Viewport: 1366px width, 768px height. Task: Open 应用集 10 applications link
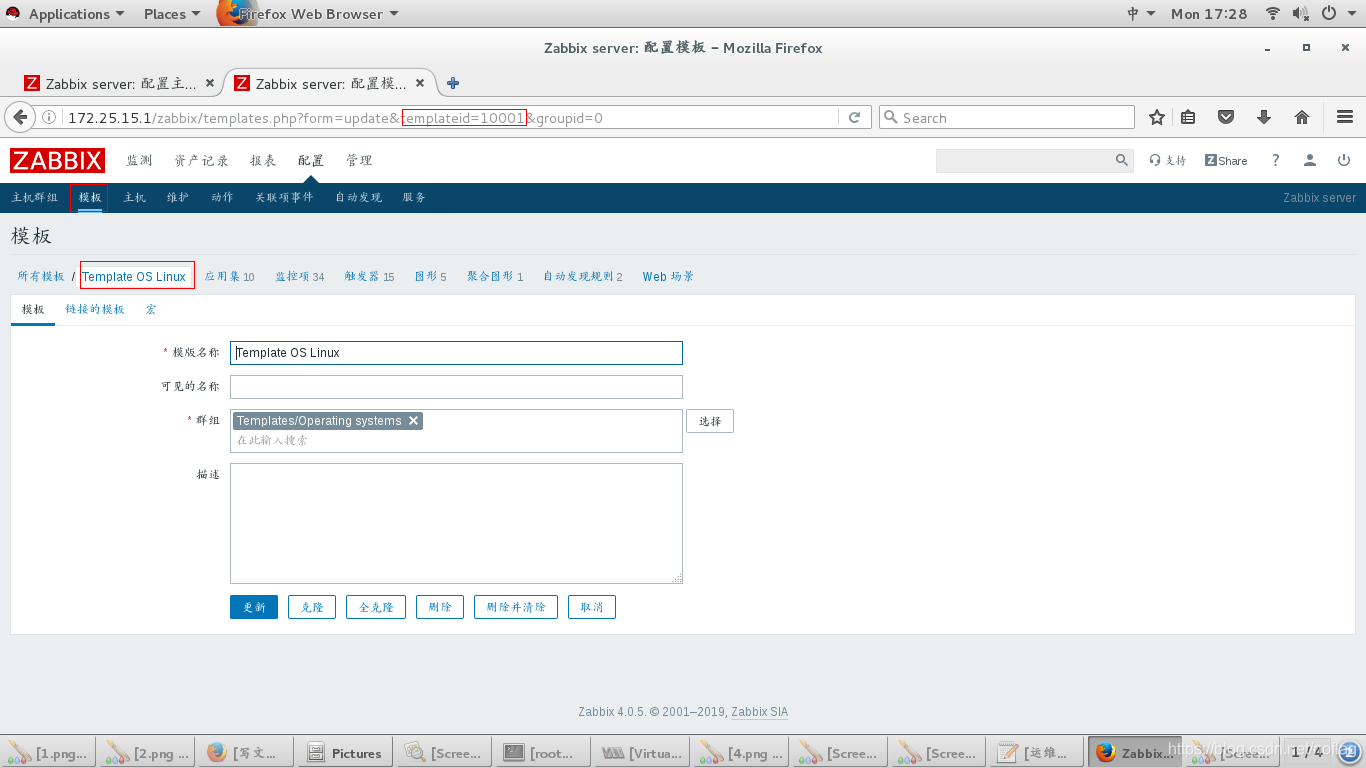229,277
